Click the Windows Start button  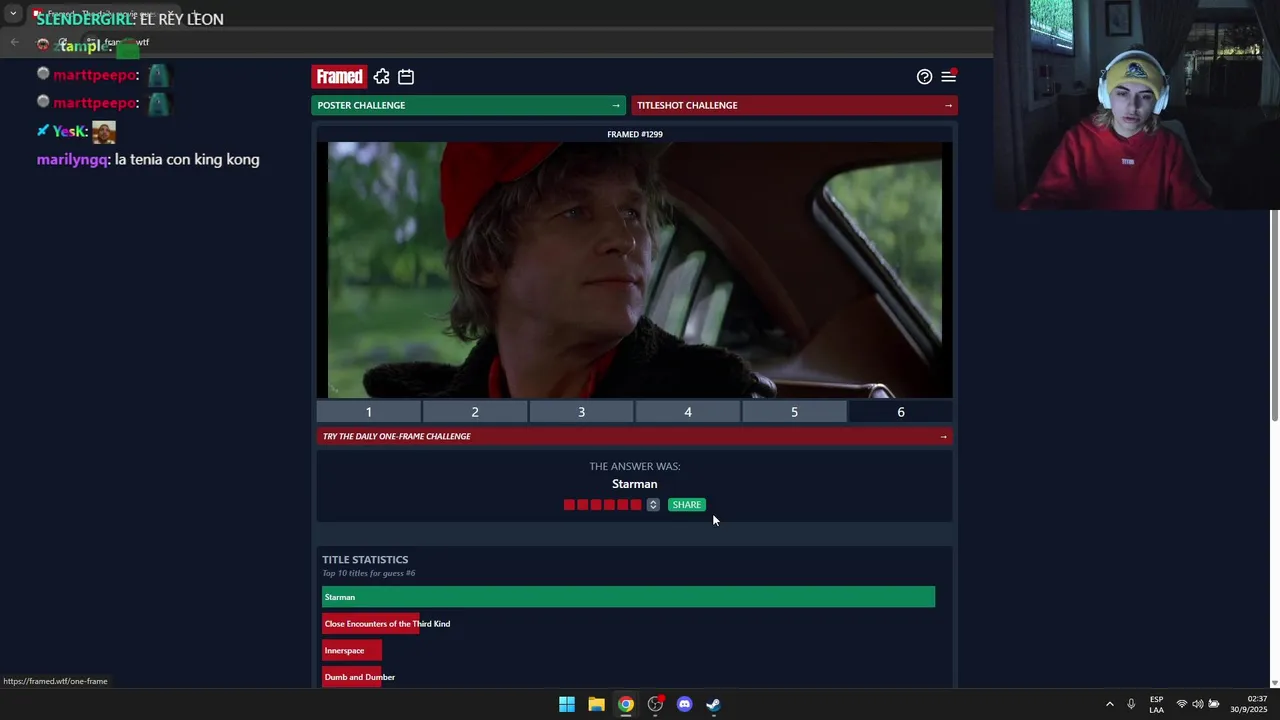567,704
